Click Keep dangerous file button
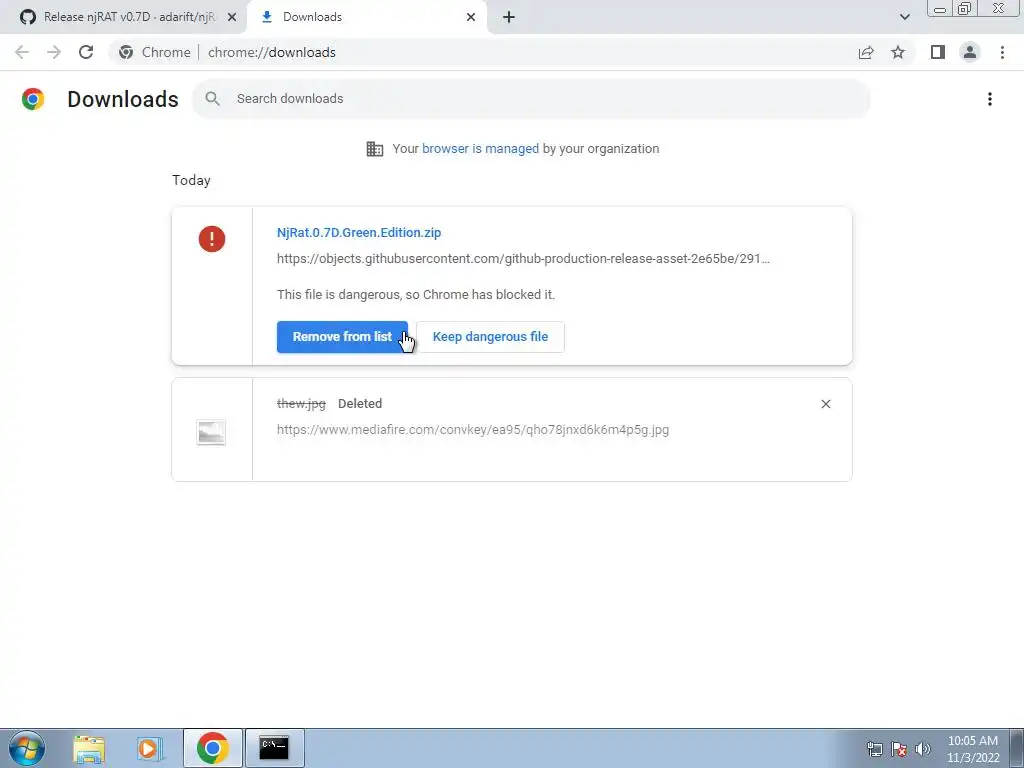1024x768 pixels. click(x=490, y=337)
